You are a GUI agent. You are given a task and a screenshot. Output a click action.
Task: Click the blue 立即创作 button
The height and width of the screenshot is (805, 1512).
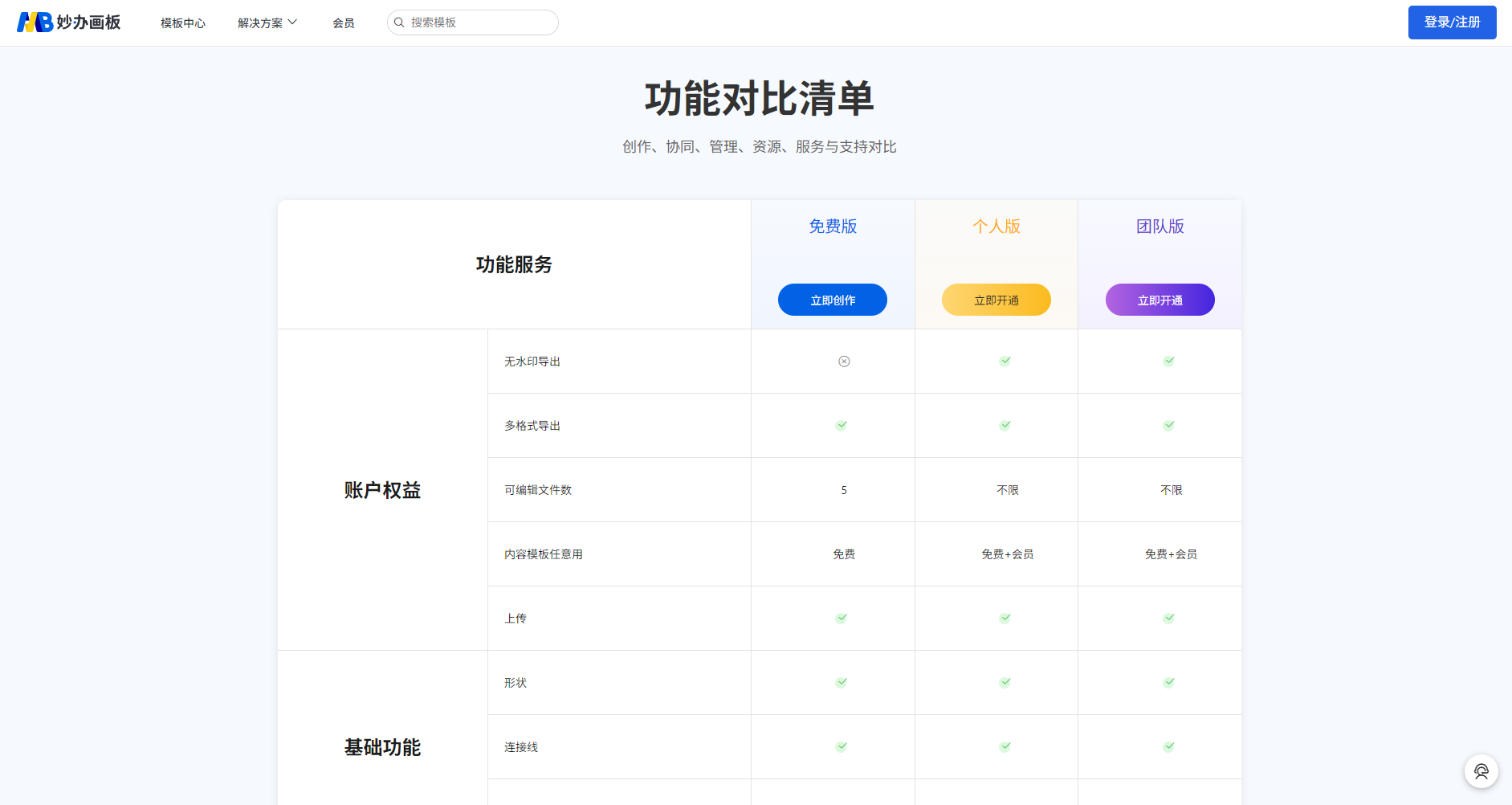832,300
